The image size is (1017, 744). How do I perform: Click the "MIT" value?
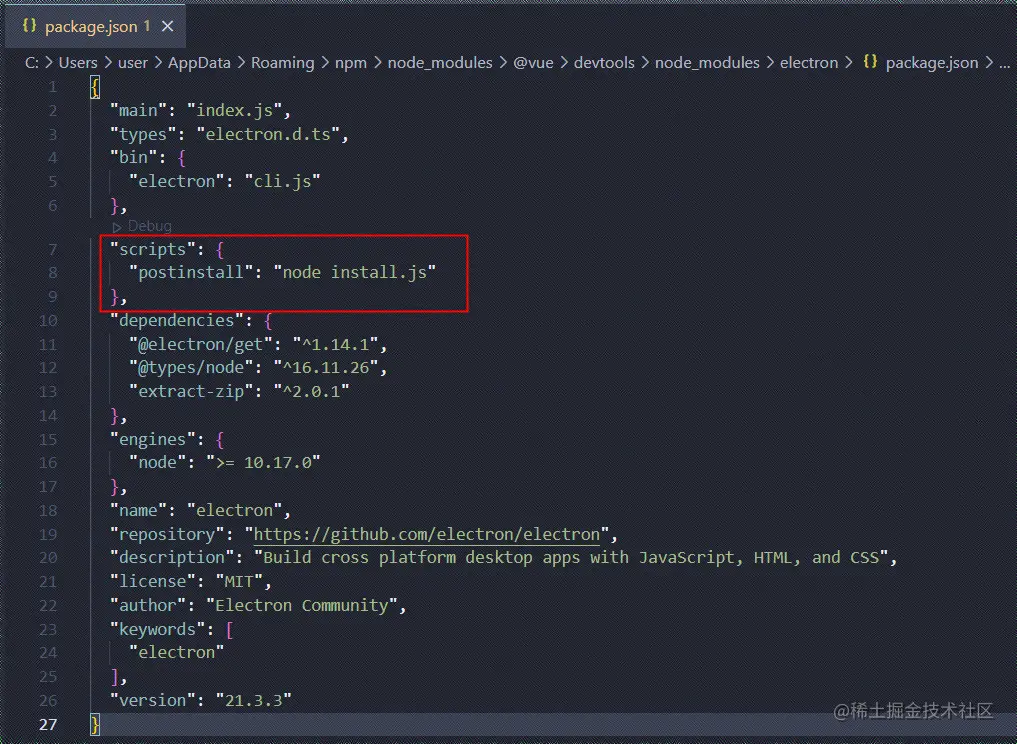pyautogui.click(x=239, y=582)
